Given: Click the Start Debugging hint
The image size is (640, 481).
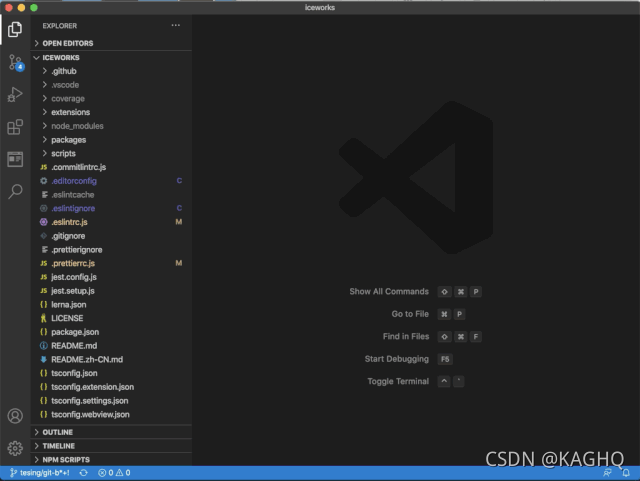Looking at the screenshot, I should [397, 359].
